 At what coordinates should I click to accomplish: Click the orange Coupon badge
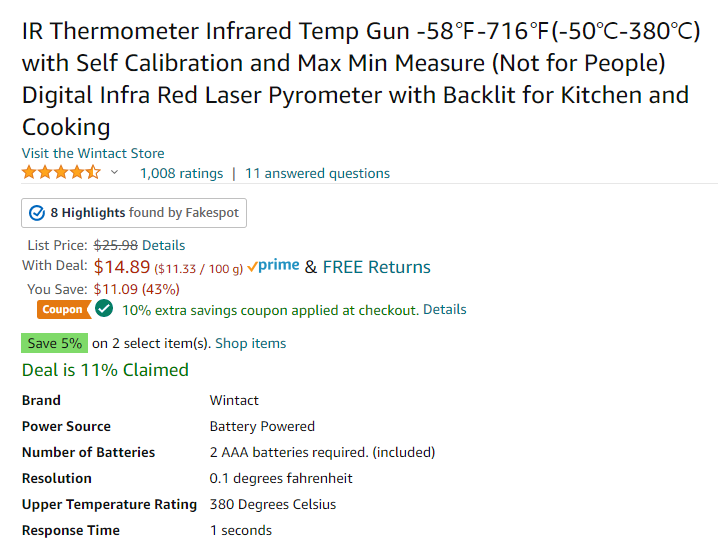point(63,309)
